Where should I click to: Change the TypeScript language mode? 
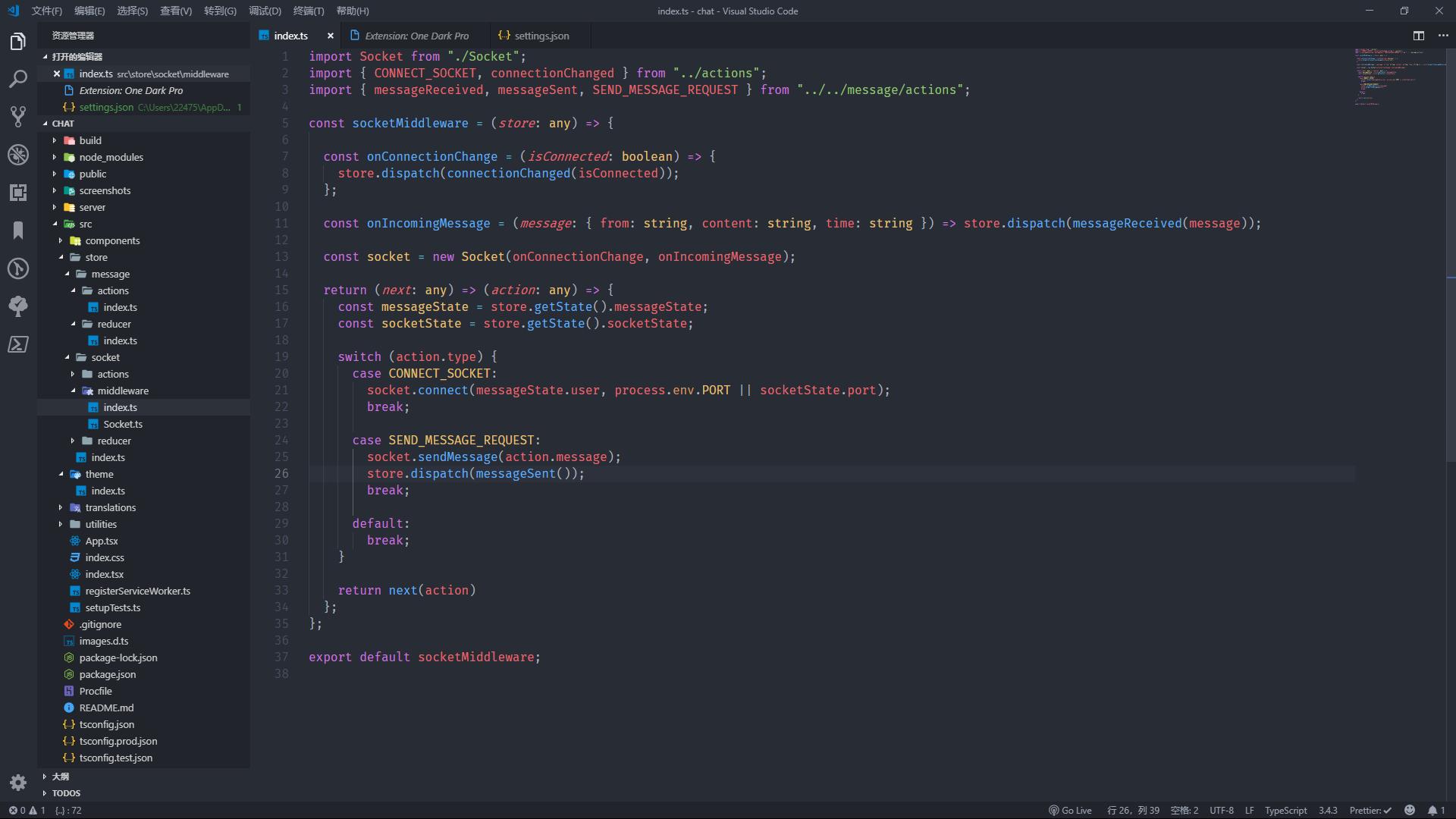point(1285,810)
